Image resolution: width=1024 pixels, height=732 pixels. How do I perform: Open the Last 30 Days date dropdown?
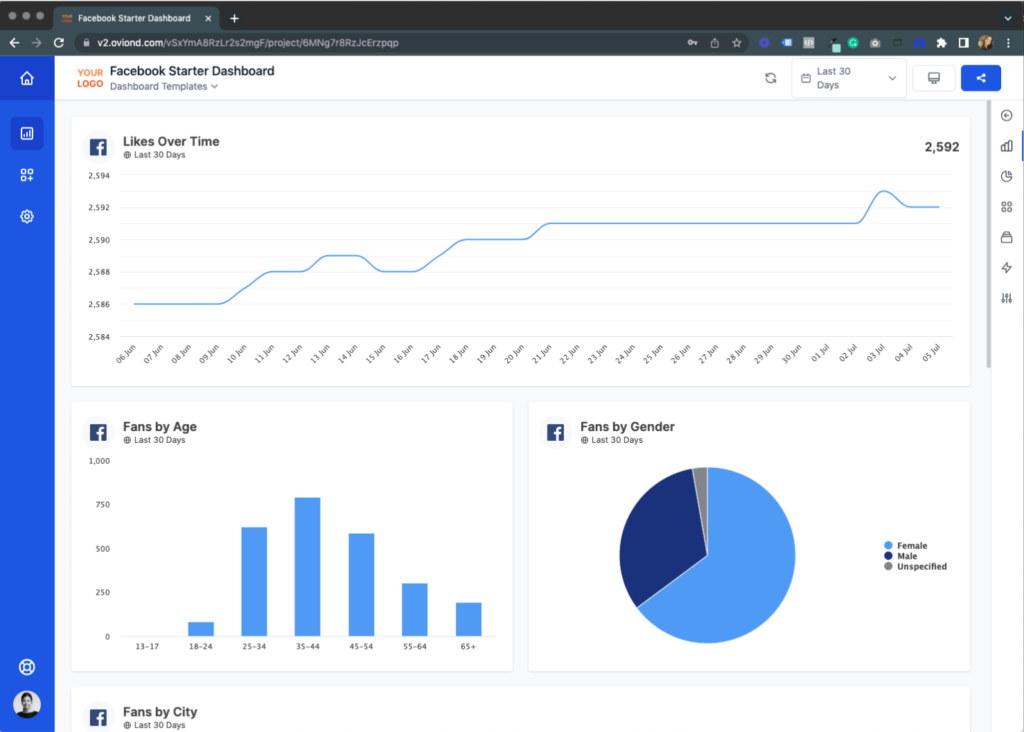(x=849, y=78)
